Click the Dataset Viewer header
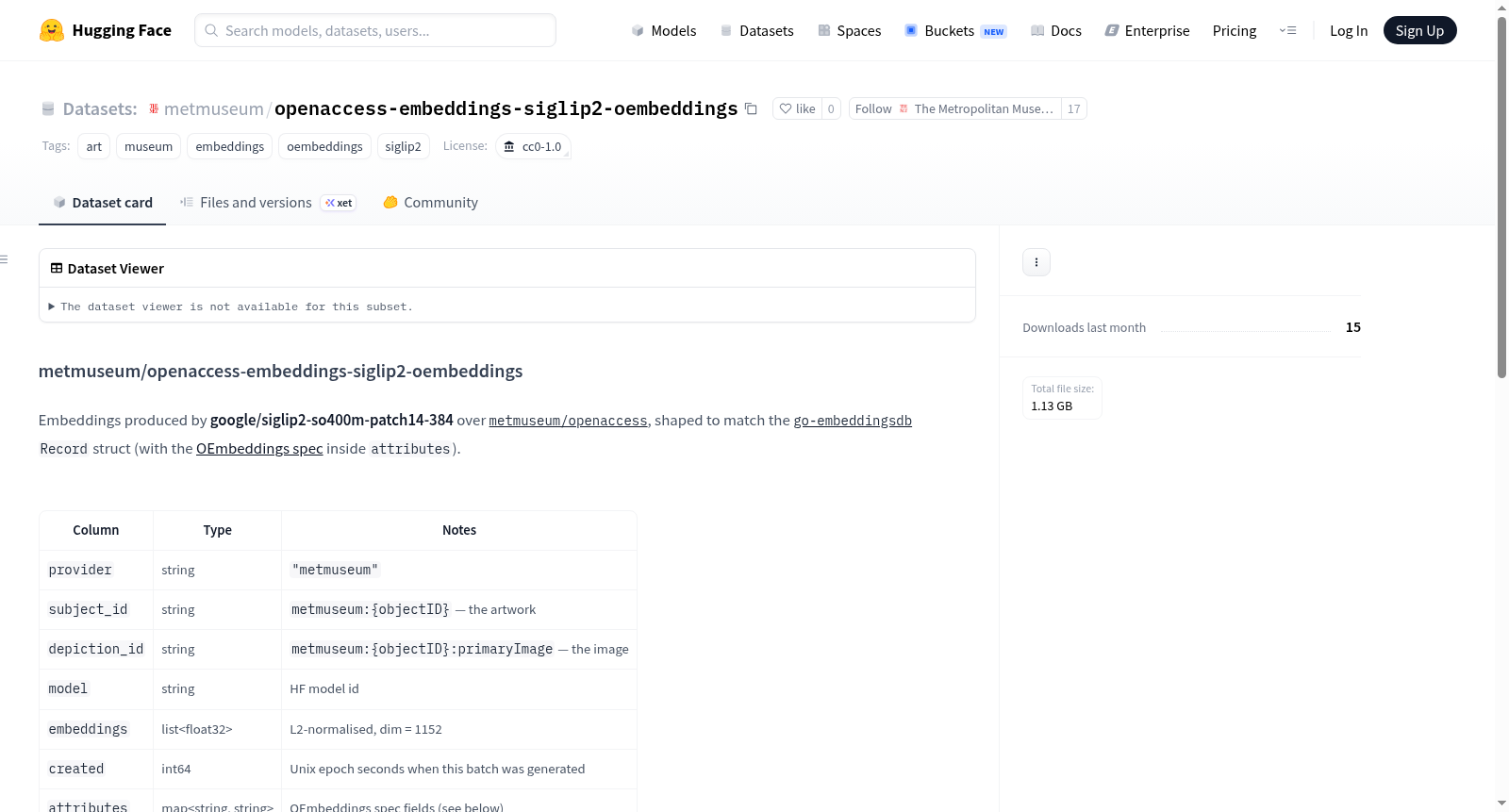Screen dimensions: 1509x812 point(507,269)
